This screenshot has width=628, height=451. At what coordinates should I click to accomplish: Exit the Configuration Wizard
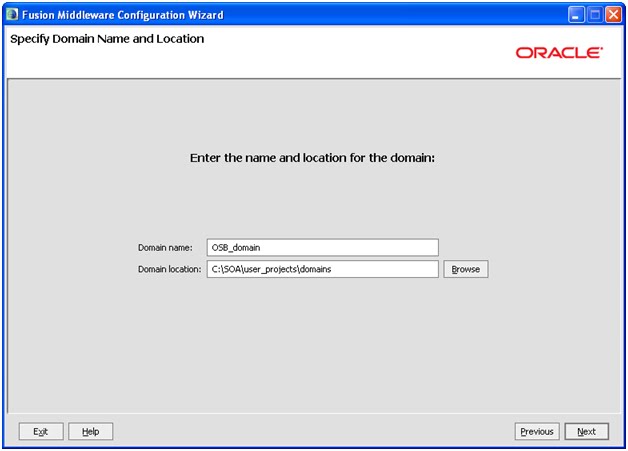coord(41,431)
